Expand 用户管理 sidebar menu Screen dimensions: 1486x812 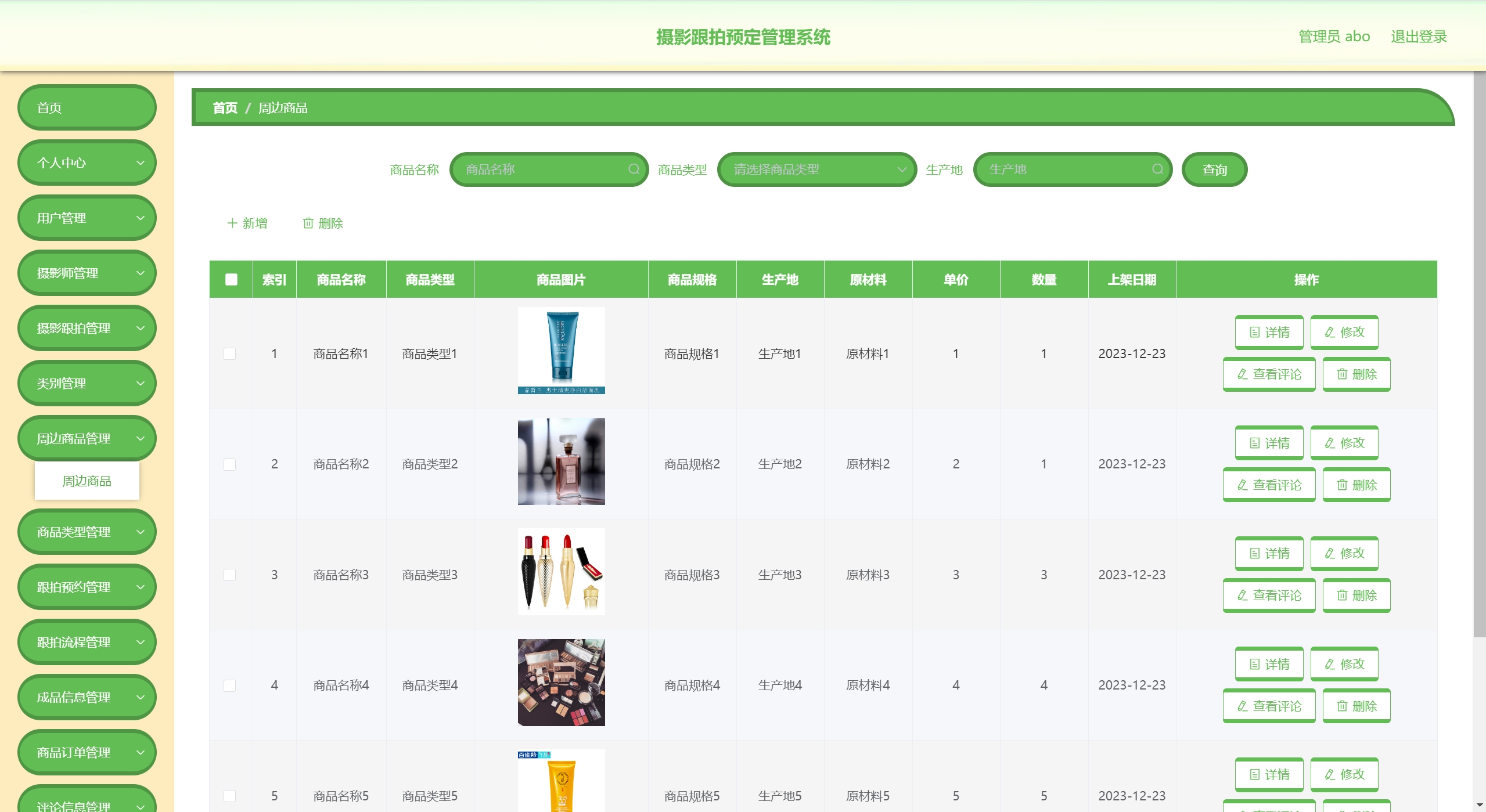coord(87,218)
